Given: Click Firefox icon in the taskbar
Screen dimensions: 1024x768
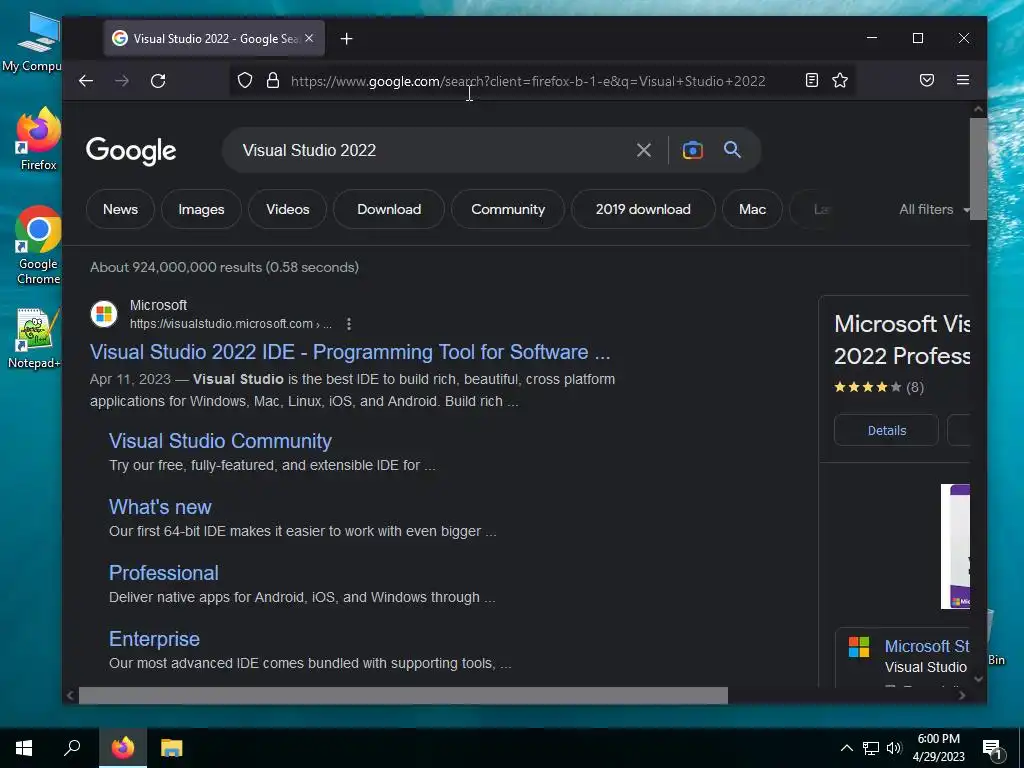Looking at the screenshot, I should (123, 748).
